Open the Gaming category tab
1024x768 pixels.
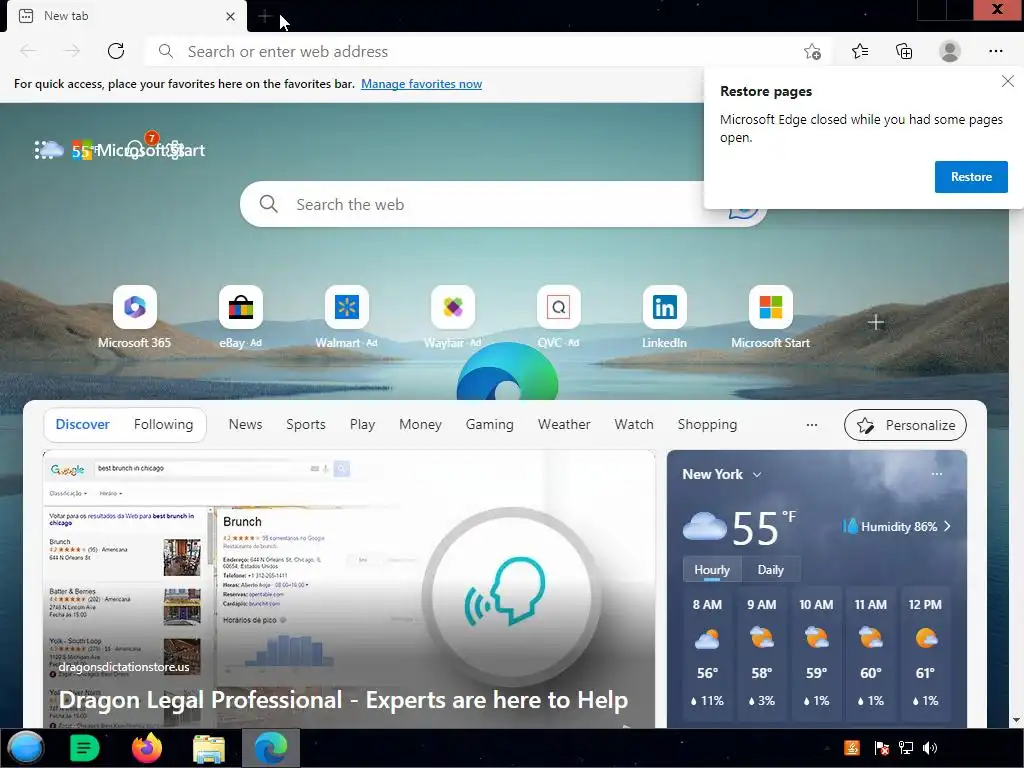[489, 424]
